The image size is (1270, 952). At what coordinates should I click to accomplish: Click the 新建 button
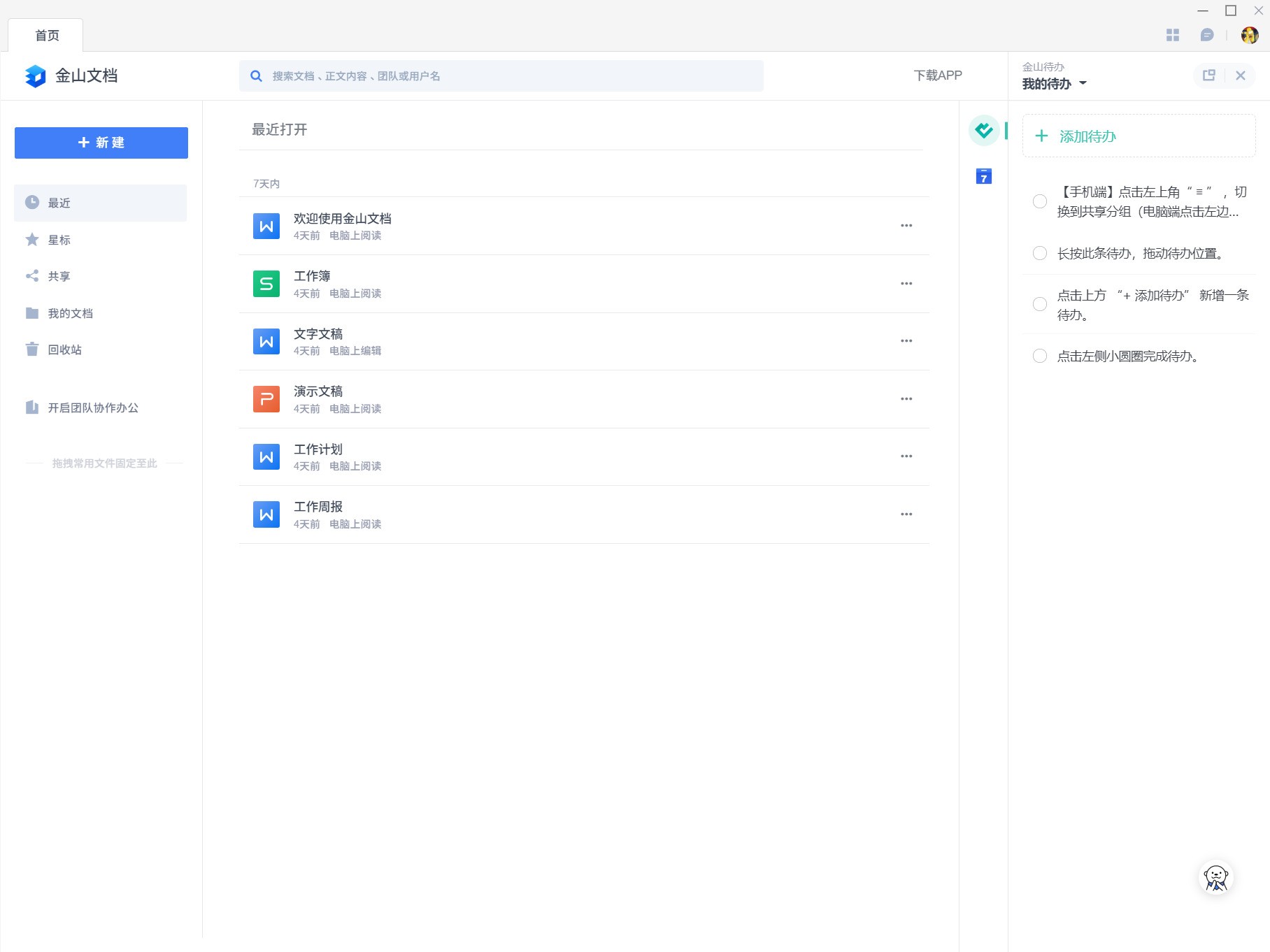[x=101, y=143]
